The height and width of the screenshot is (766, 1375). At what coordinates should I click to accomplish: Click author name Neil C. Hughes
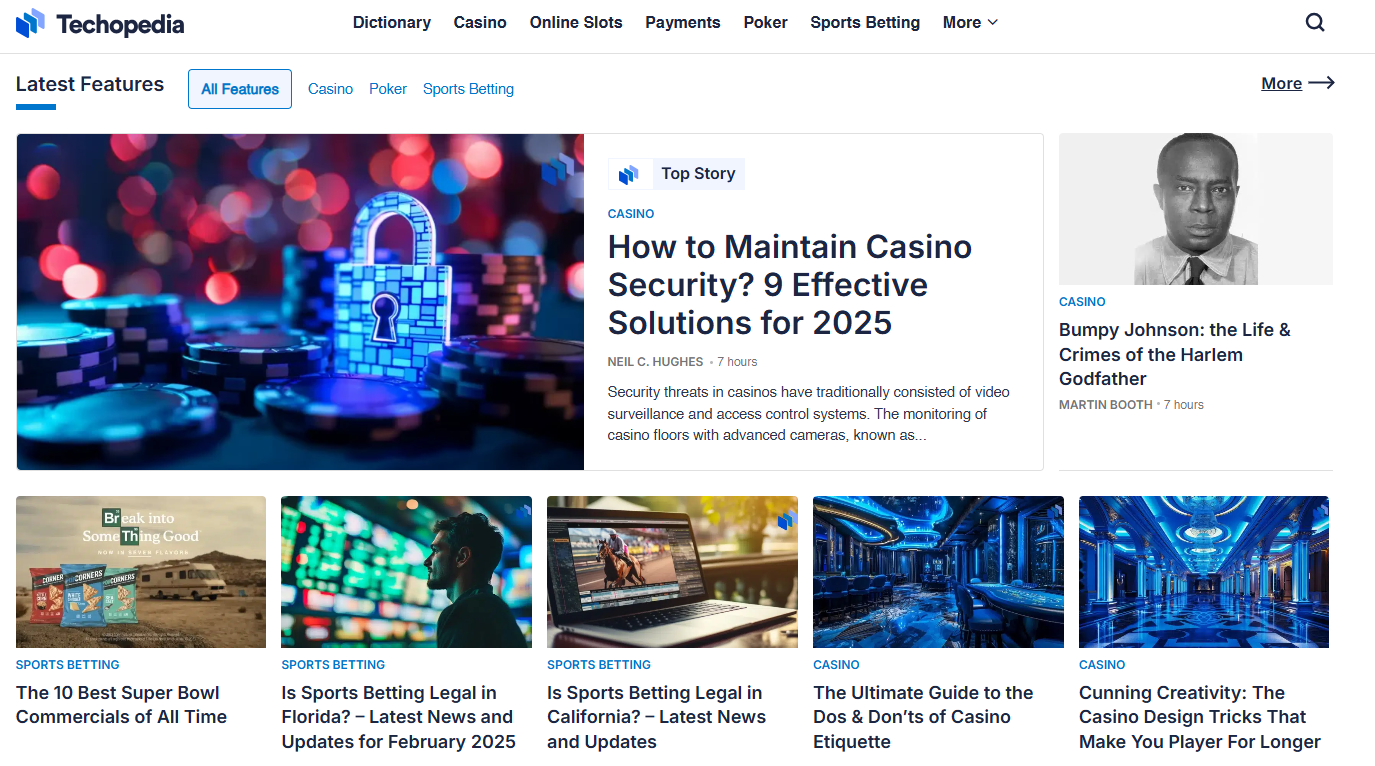click(x=655, y=362)
